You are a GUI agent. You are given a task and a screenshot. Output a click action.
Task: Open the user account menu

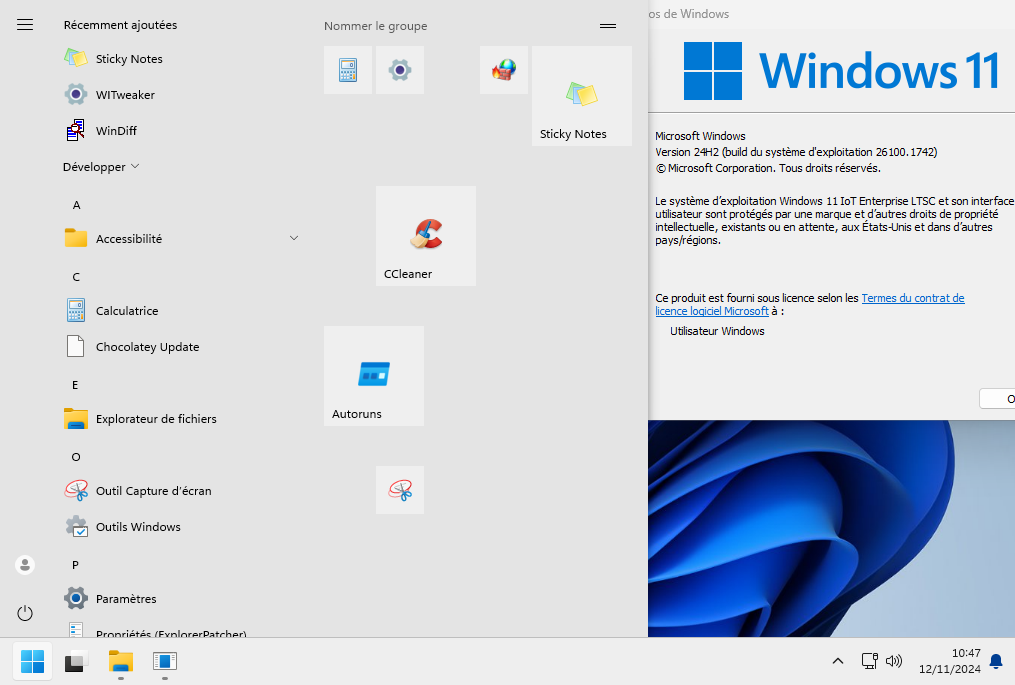click(25, 565)
